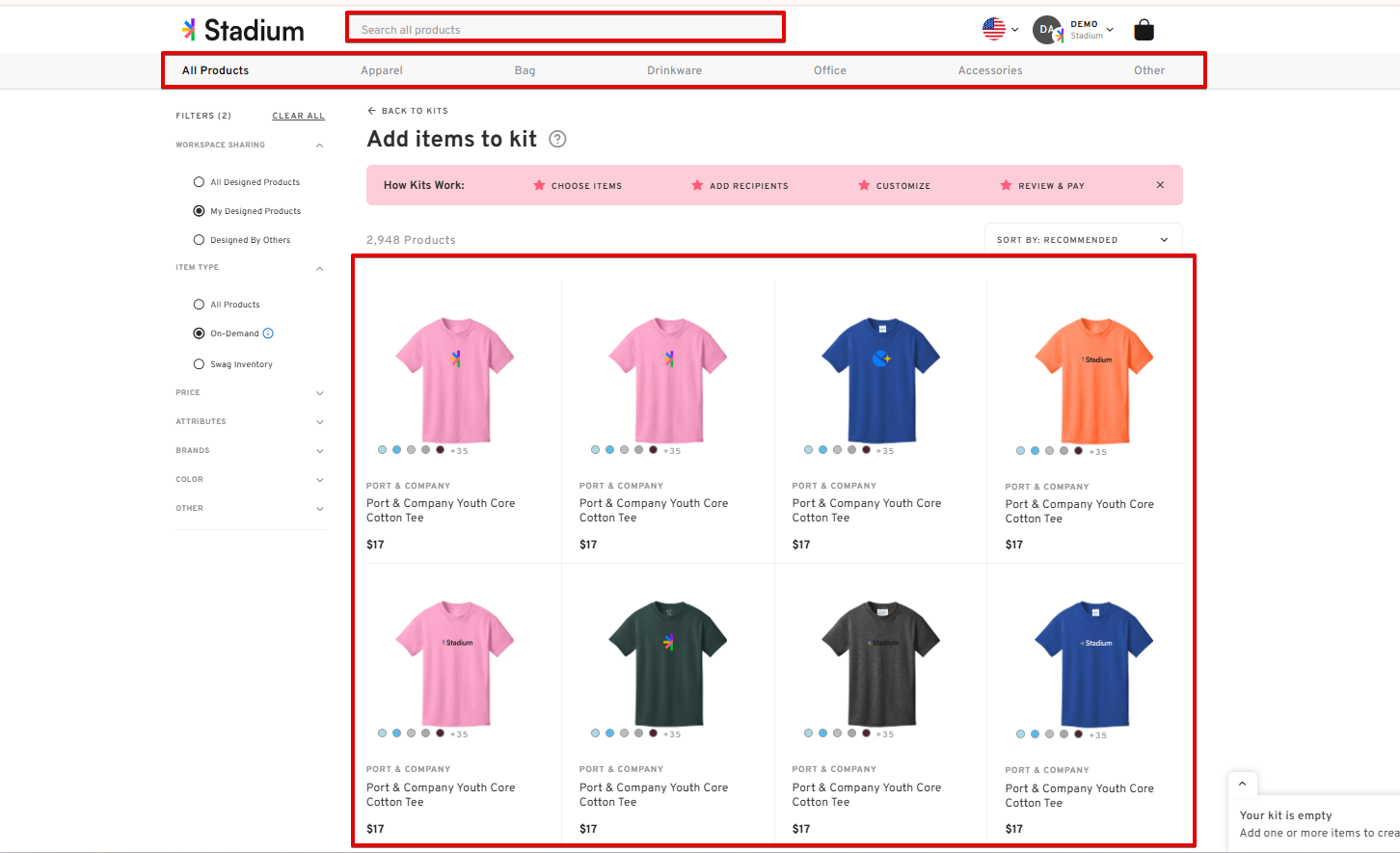The width and height of the screenshot is (1400, 853).
Task: Click the info icon next to On-Demand
Action: [268, 333]
